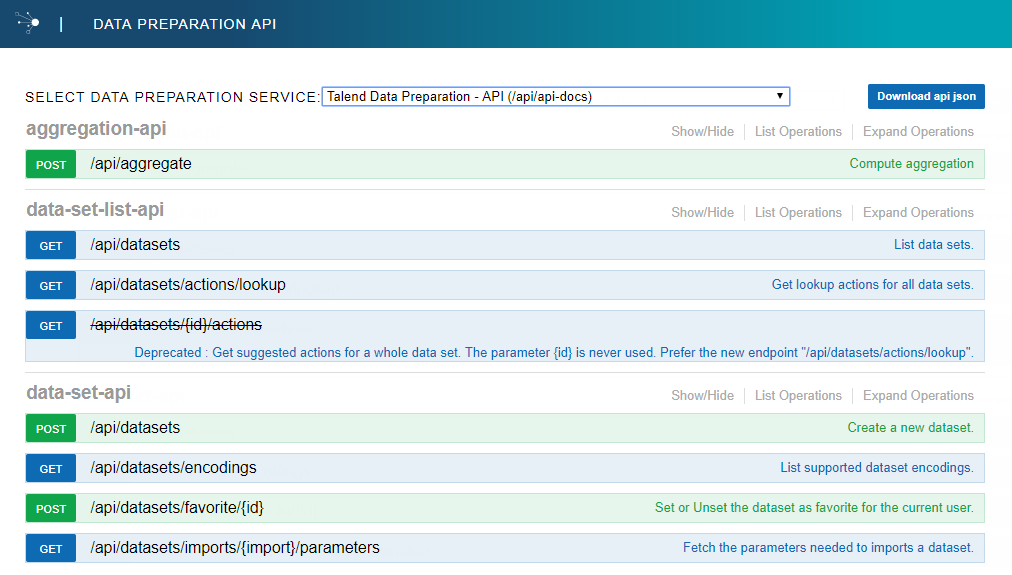Open the data preparation service dropdown
1012x575 pixels.
pyautogui.click(x=555, y=97)
